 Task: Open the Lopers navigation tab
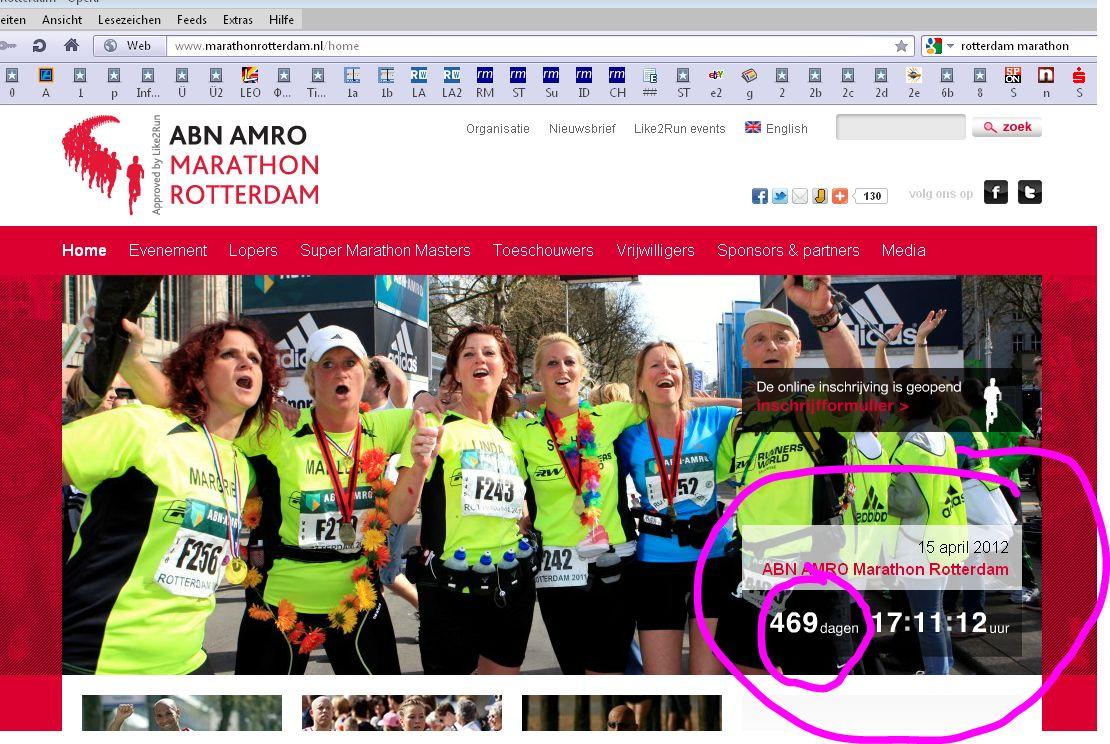pos(253,251)
